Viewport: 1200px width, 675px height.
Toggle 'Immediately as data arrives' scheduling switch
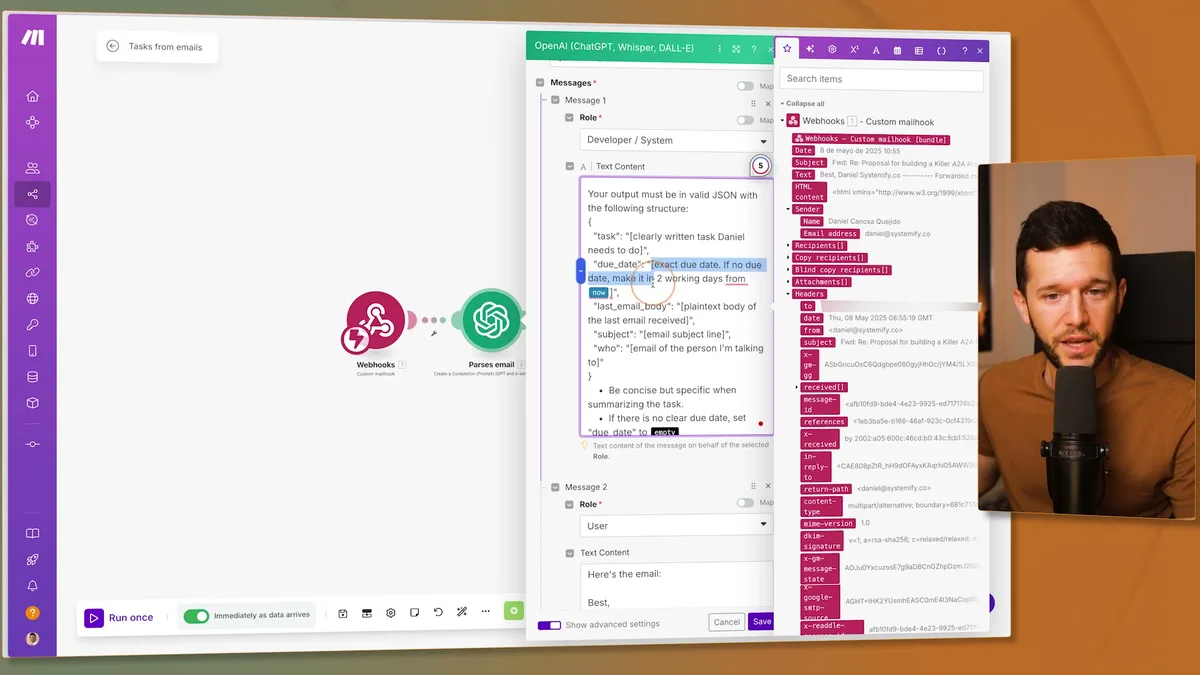[196, 617]
